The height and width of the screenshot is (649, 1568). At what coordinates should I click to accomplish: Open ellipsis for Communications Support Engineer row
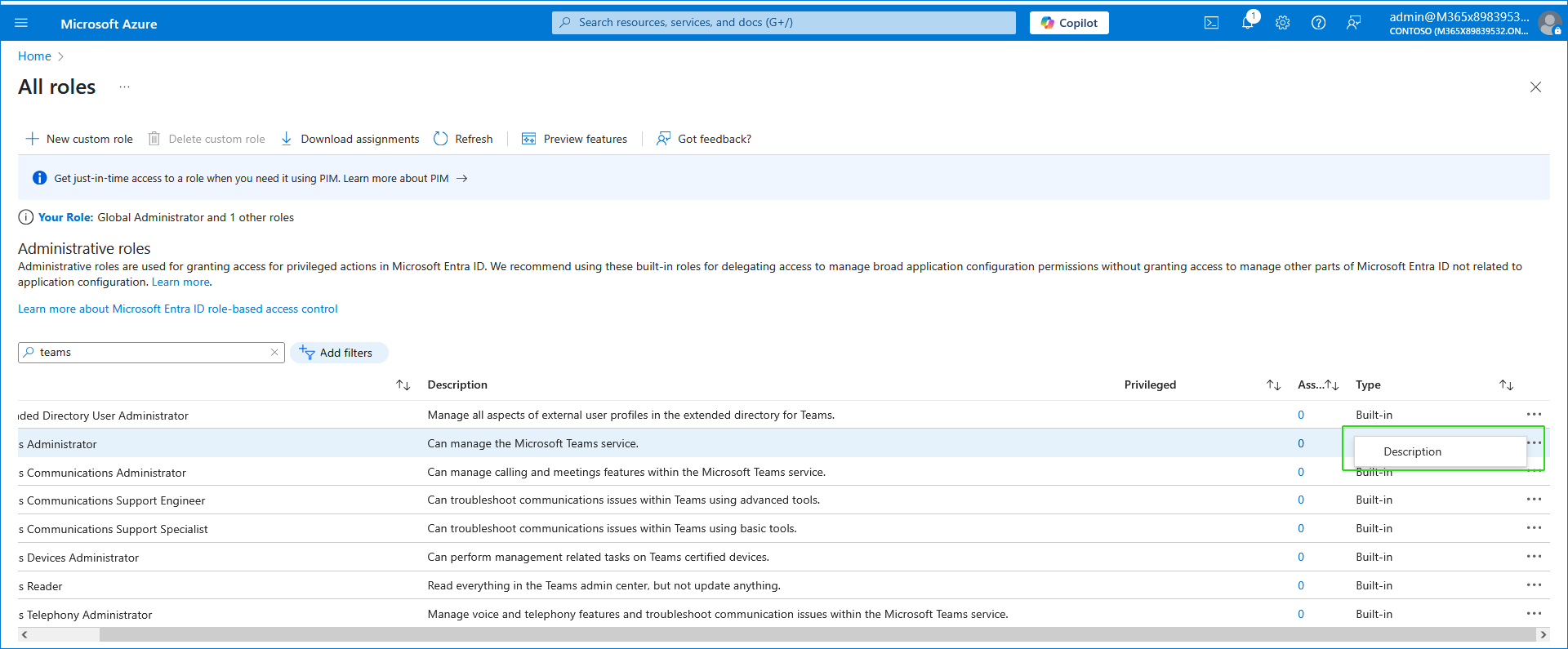pos(1535,500)
